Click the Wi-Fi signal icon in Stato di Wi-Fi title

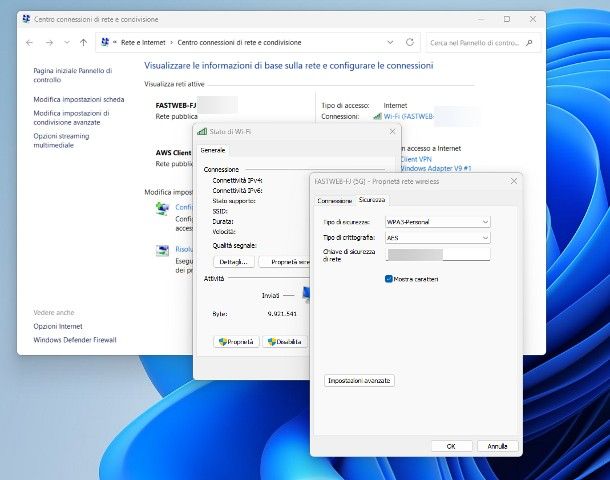202,131
